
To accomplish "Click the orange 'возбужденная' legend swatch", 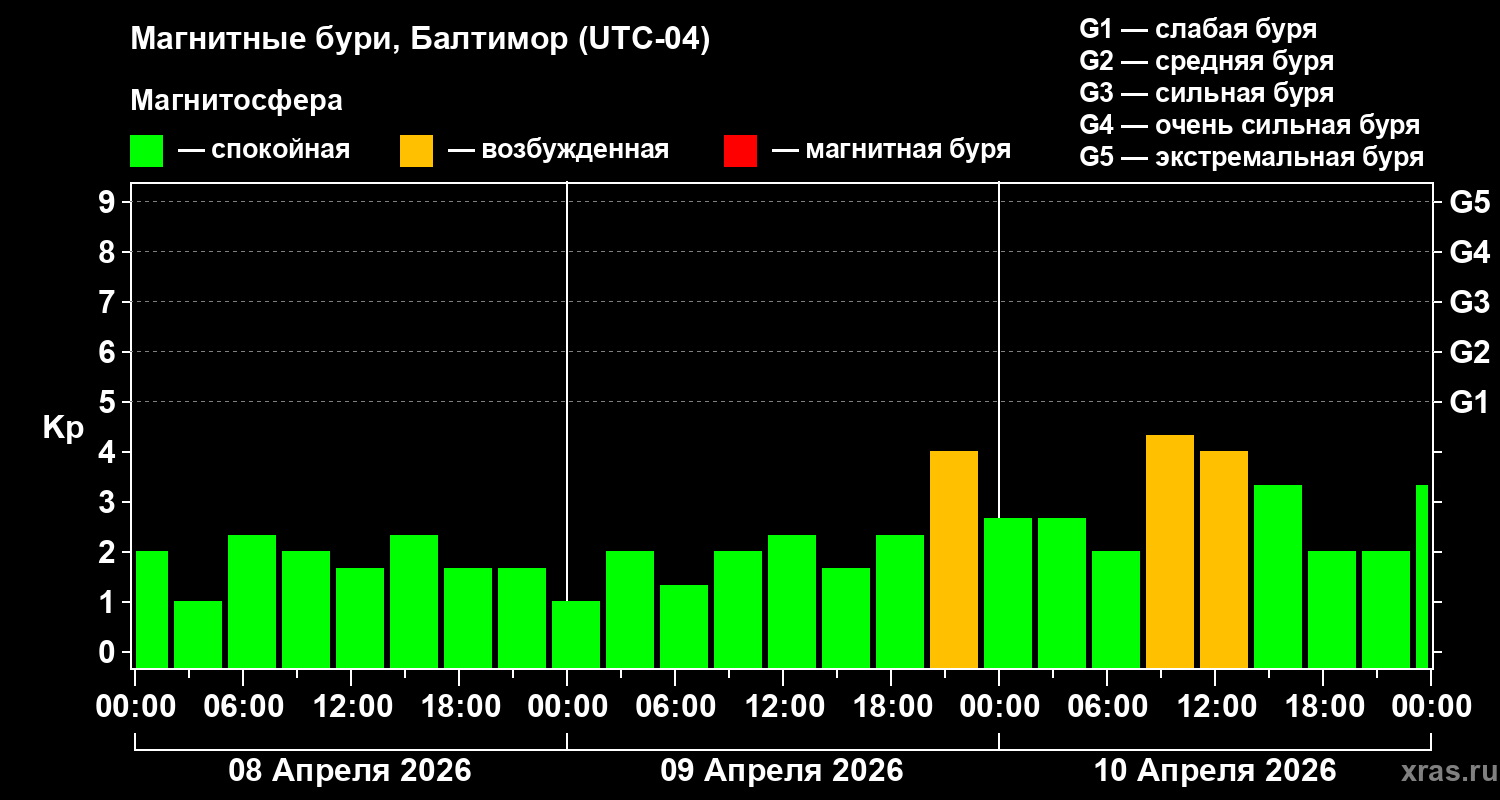I will pos(416,151).
